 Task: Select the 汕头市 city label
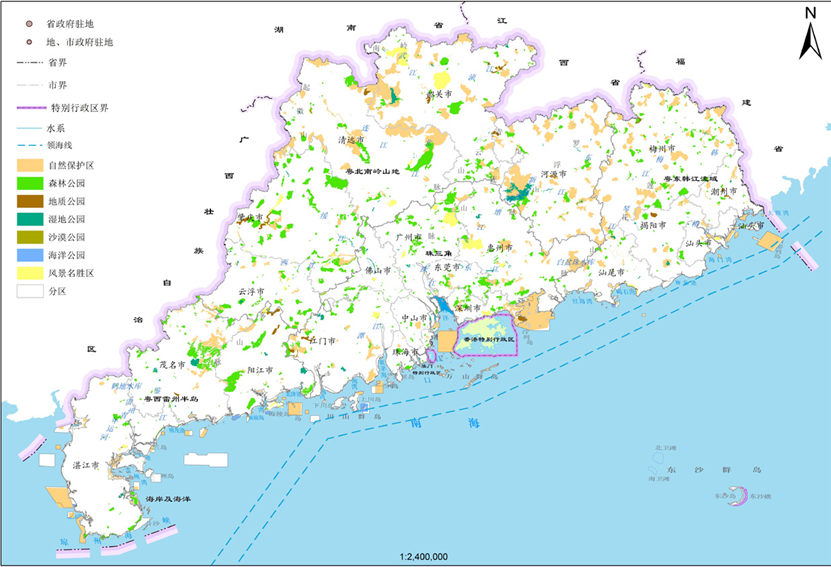tap(698, 243)
